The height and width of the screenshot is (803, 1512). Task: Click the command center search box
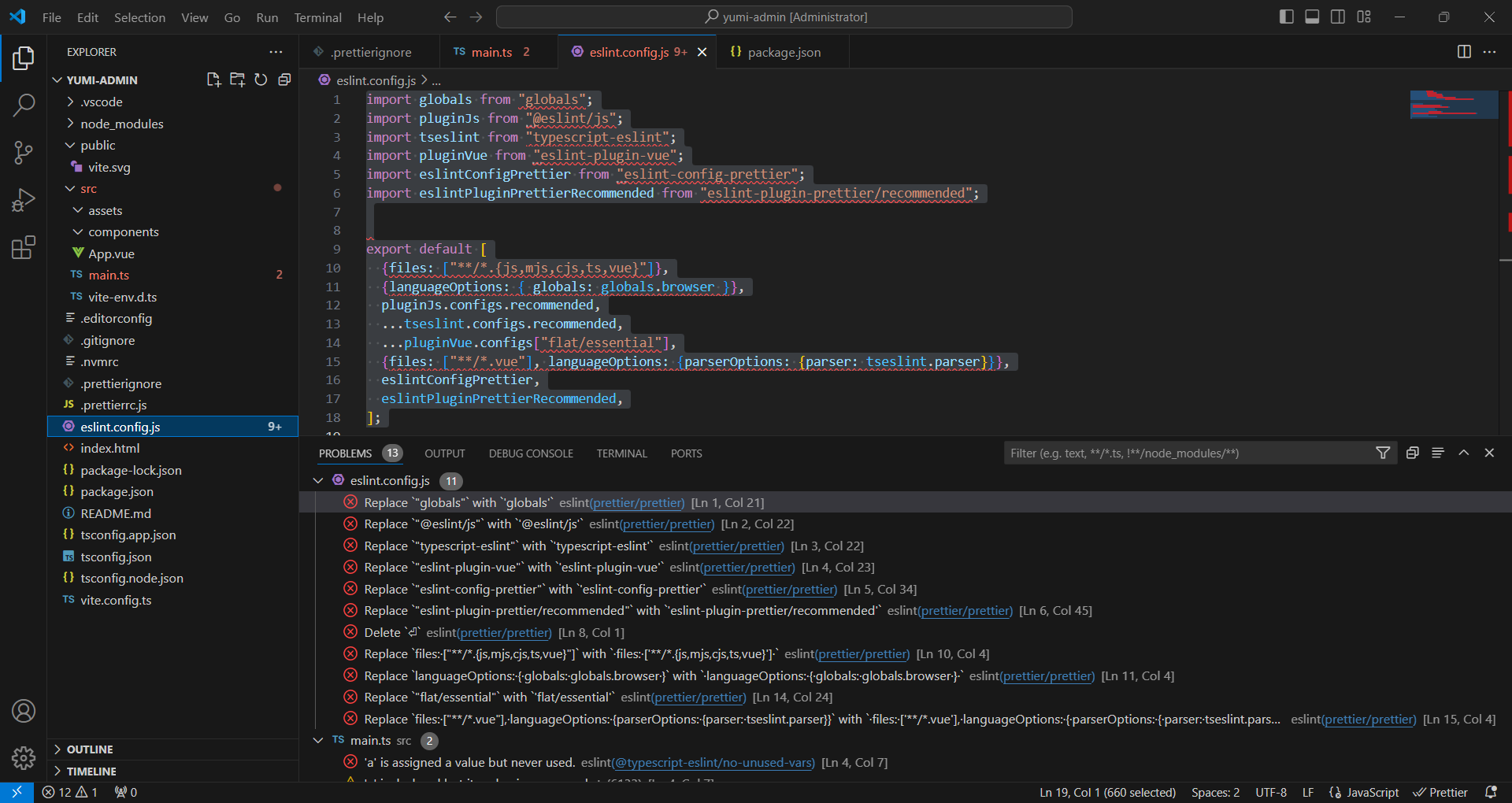[x=784, y=17]
